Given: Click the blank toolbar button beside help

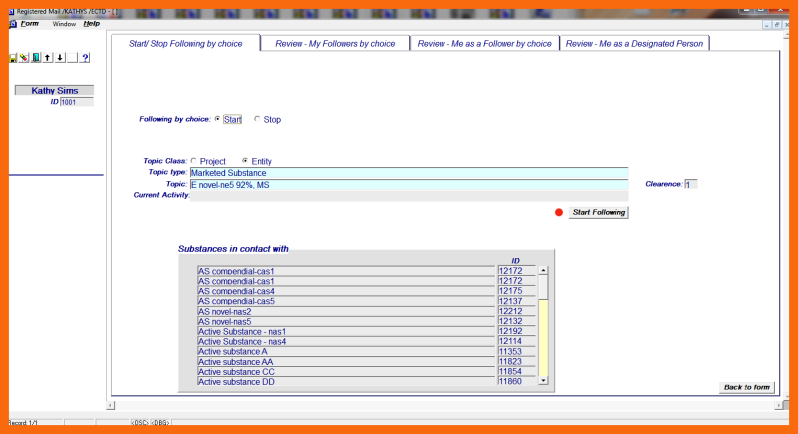Looking at the screenshot, I should click(73, 58).
